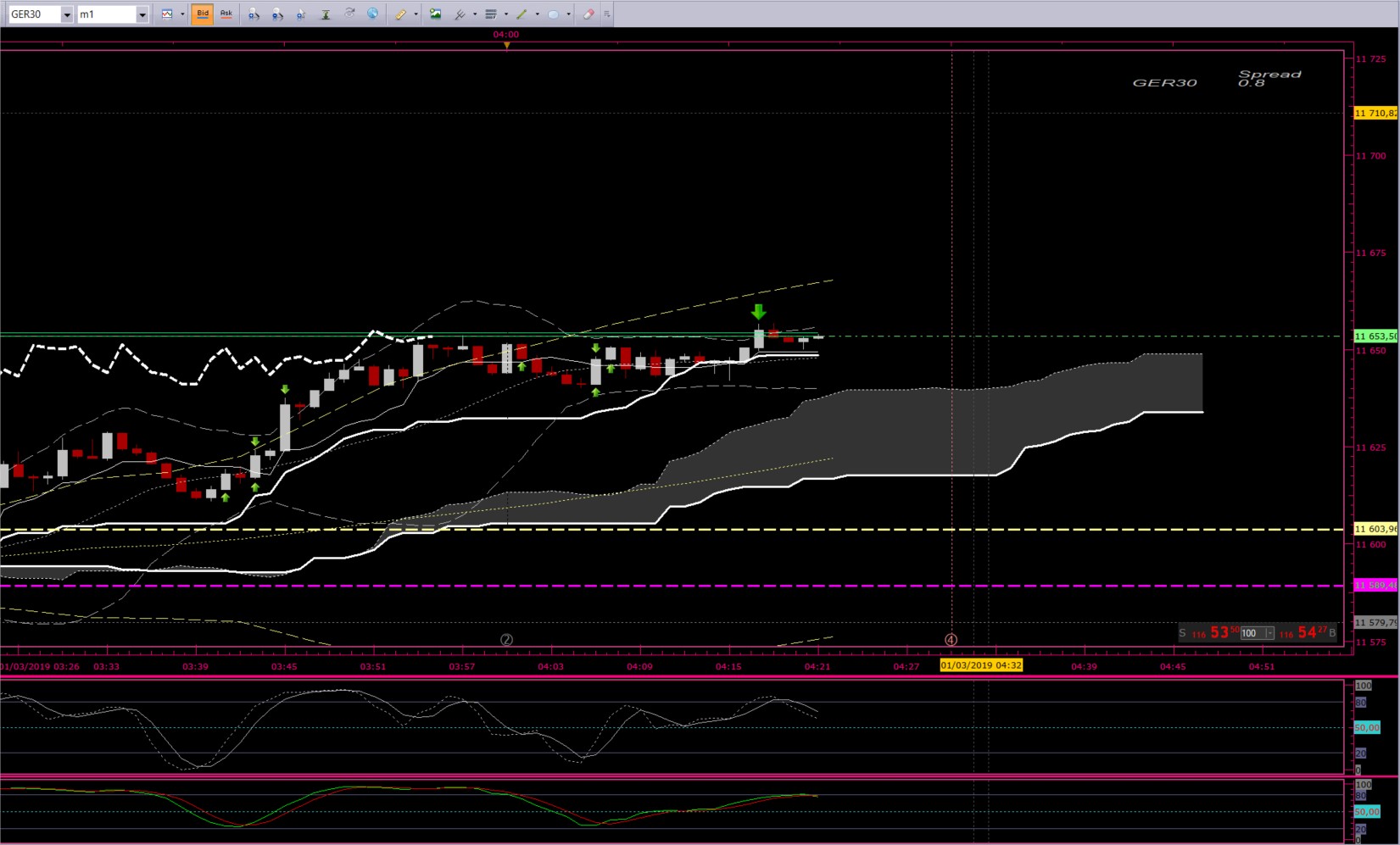The width and height of the screenshot is (1400, 845).
Task: Click the pin-with-cursor toolbar icon
Action: point(301,14)
